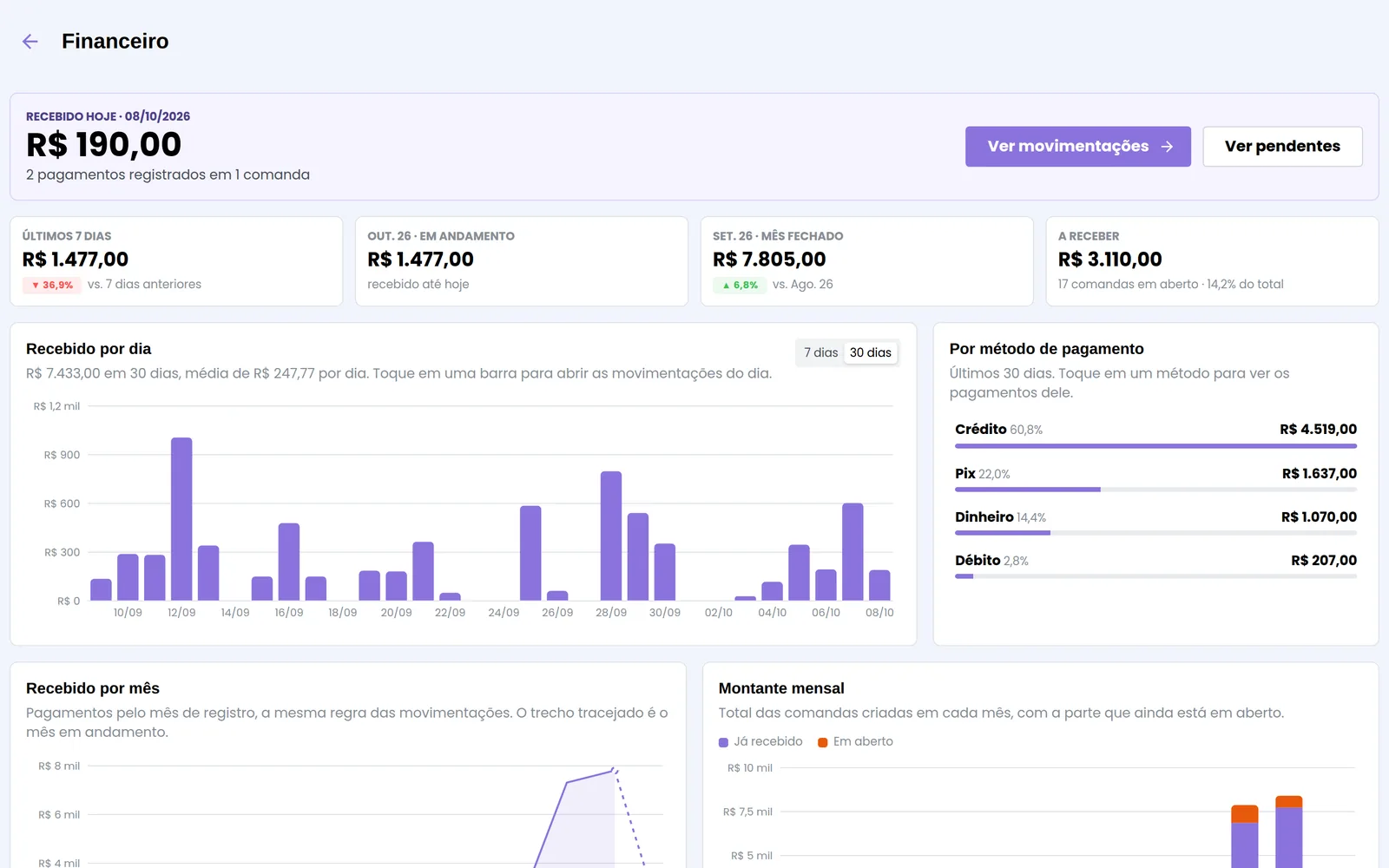Viewport: 1389px width, 868px height.
Task: Select the Dinheiro payment method row
Action: (x=1155, y=523)
